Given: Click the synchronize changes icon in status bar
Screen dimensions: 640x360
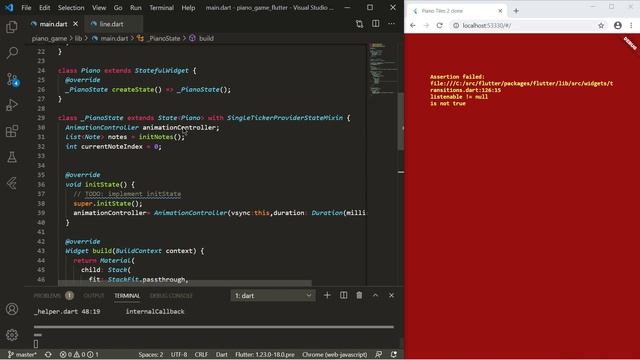Looking at the screenshot, I should [x=48, y=355].
